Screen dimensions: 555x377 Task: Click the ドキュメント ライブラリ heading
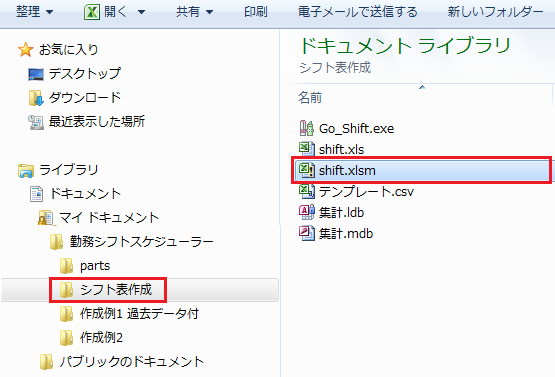(x=405, y=46)
